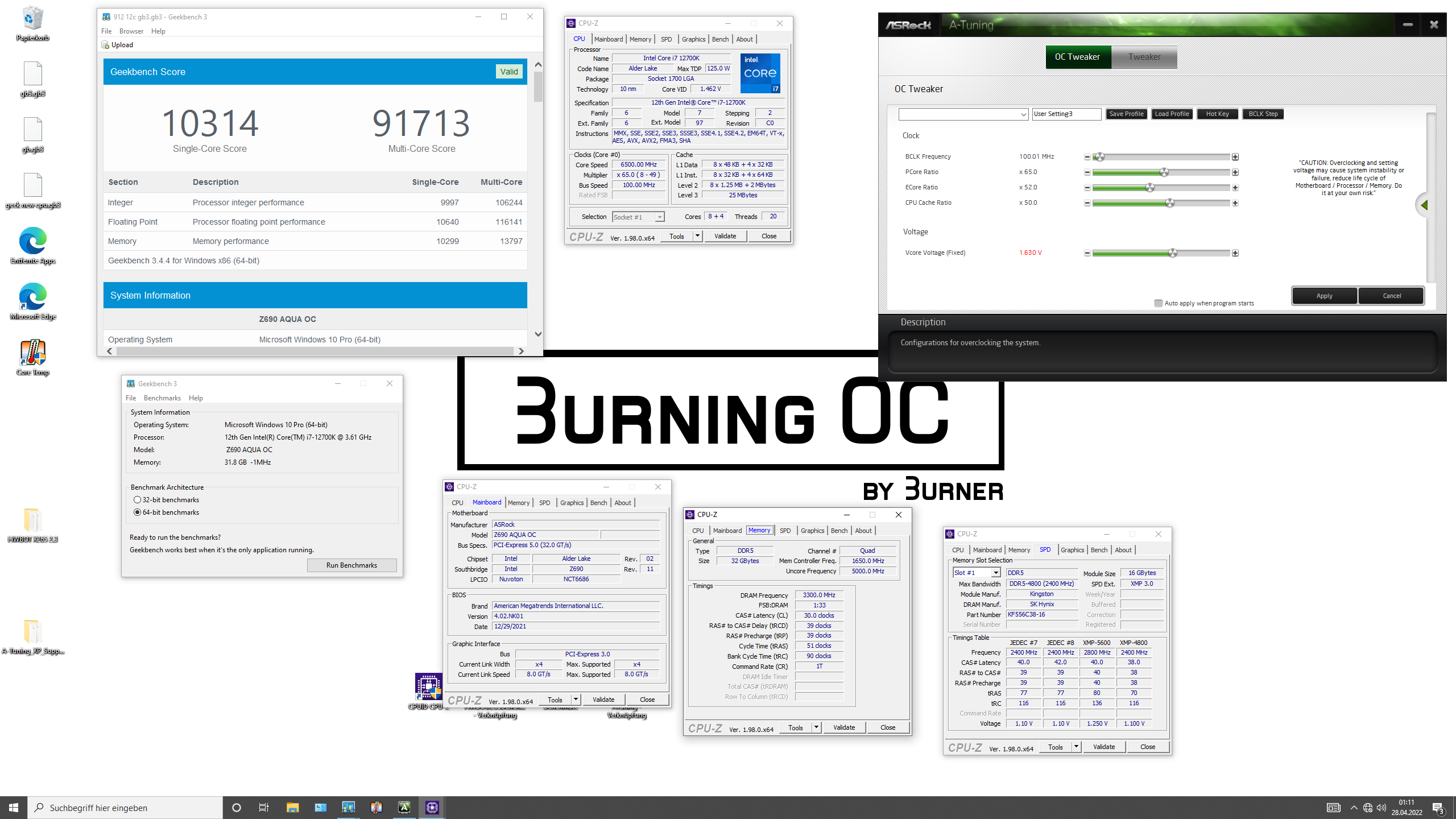Click horizontal scrollbar right arrow in Geekbench
The height and width of the screenshot is (819, 1456).
(x=521, y=351)
